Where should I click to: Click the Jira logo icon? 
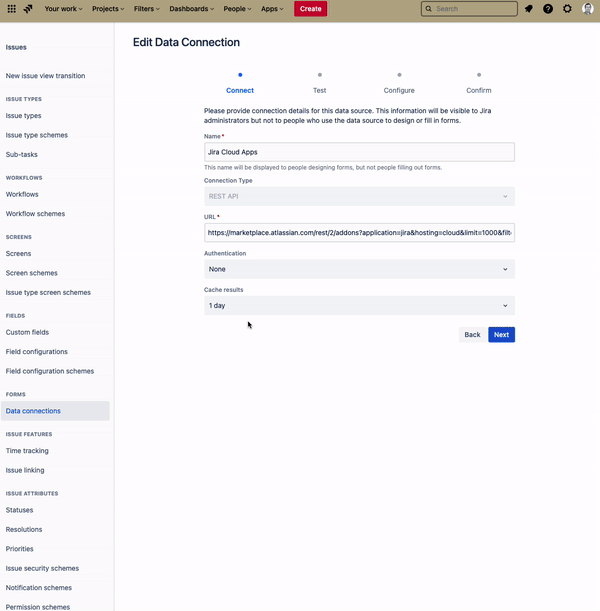coord(28,9)
